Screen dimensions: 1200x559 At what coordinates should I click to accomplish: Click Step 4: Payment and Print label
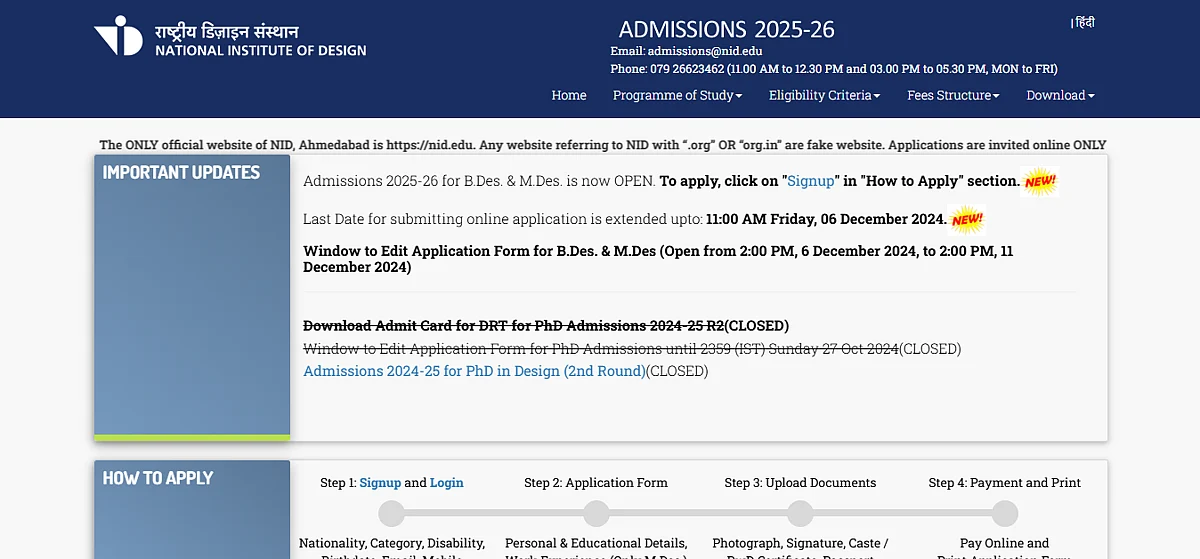tap(1005, 482)
